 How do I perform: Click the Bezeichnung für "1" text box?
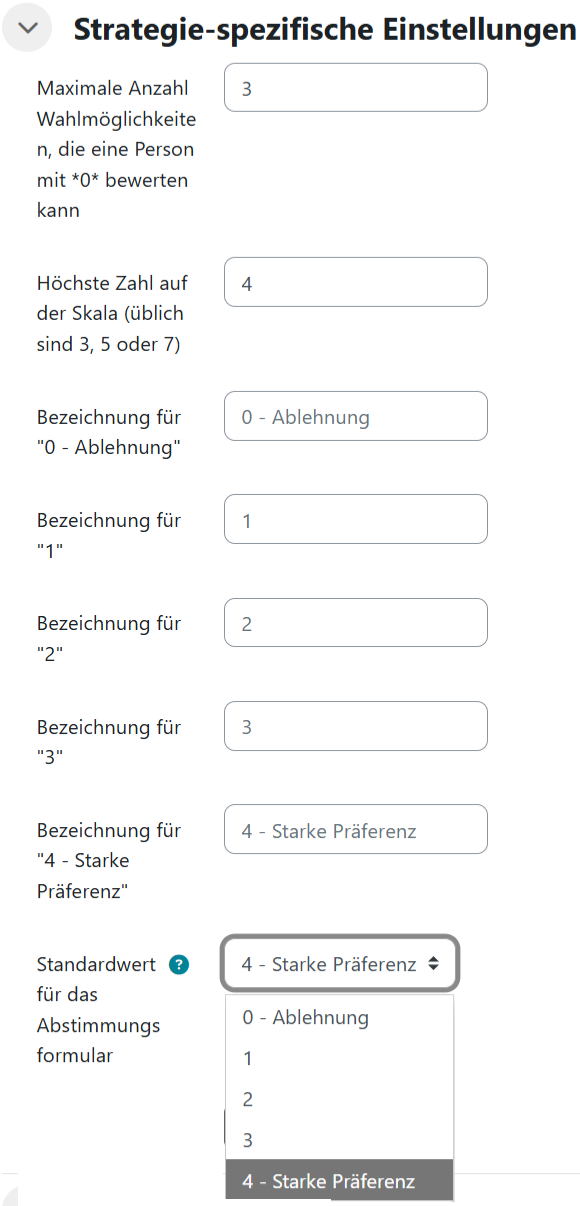[355, 519]
